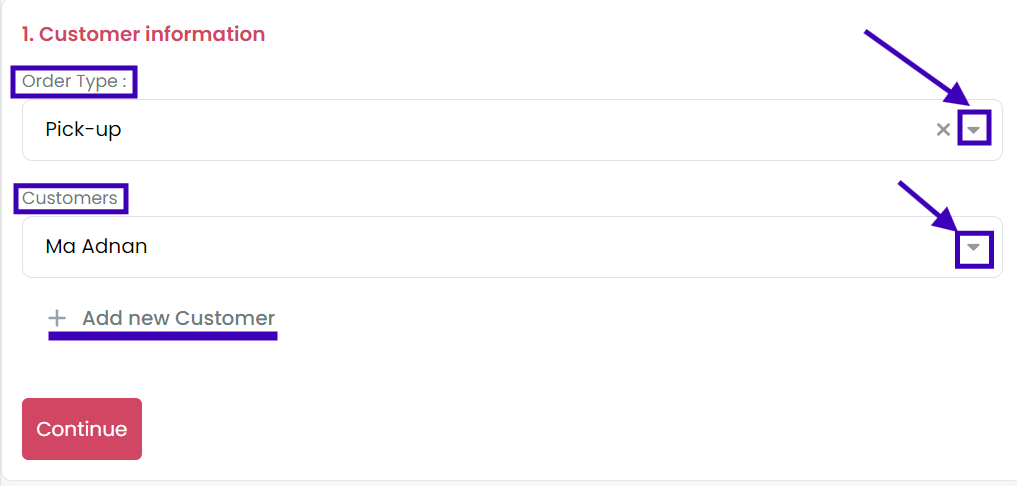Click the Order Type label
Viewport: 1017px width, 486px height.
[x=74, y=82]
